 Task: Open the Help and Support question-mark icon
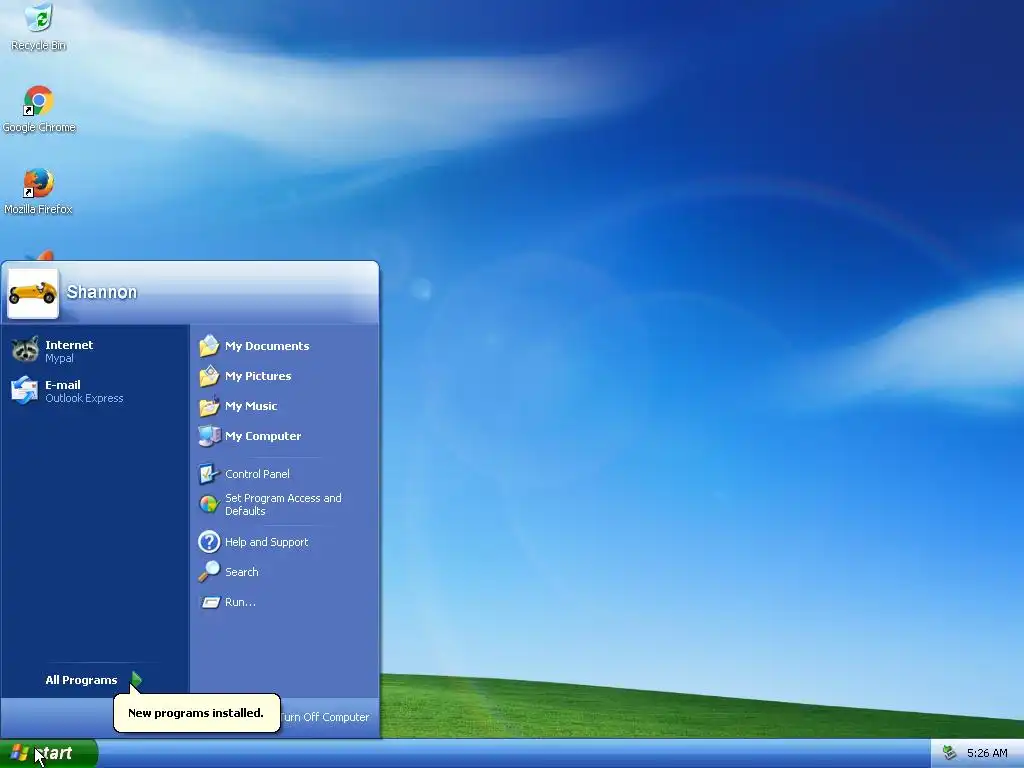209,542
